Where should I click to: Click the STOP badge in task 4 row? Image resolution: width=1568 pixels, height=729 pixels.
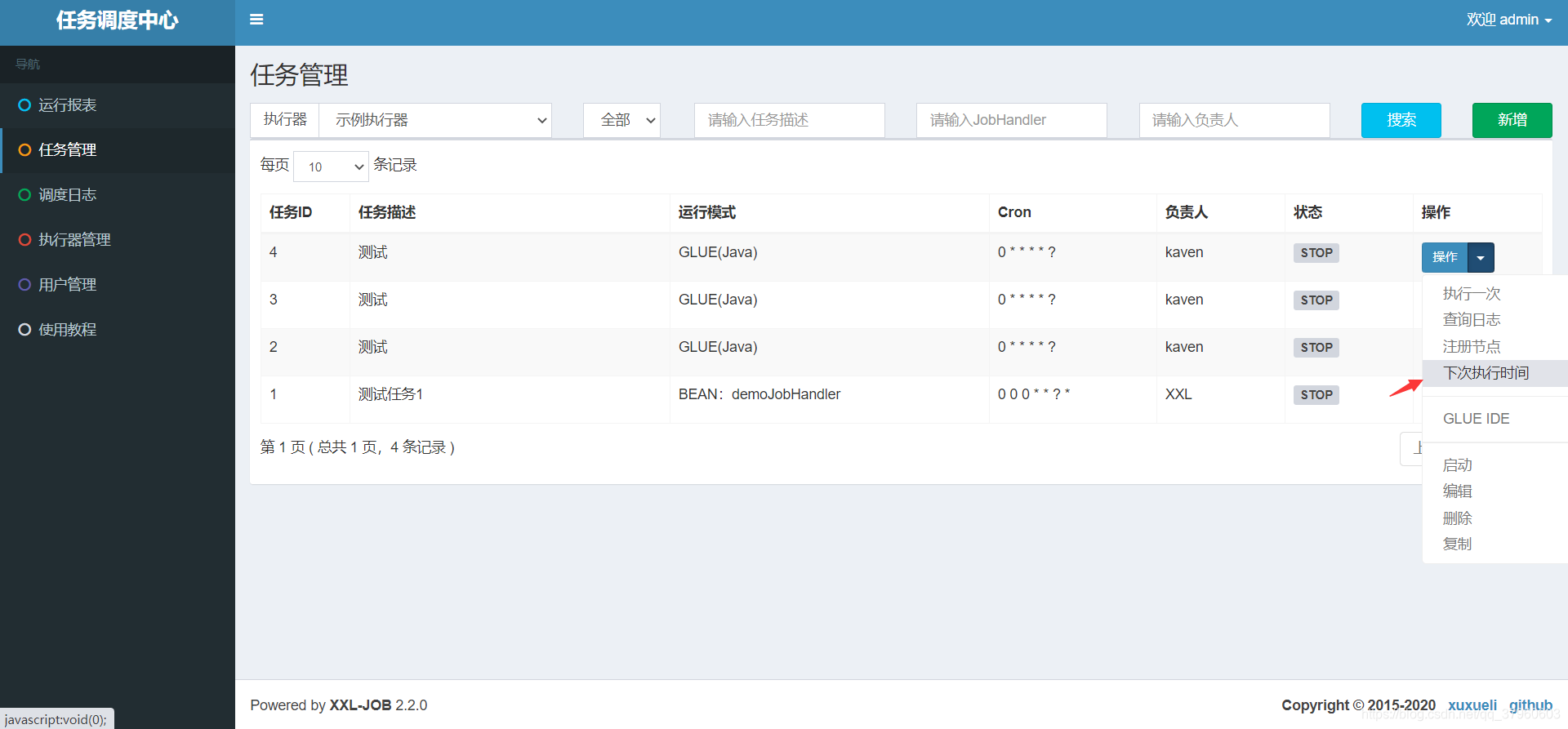(1316, 253)
